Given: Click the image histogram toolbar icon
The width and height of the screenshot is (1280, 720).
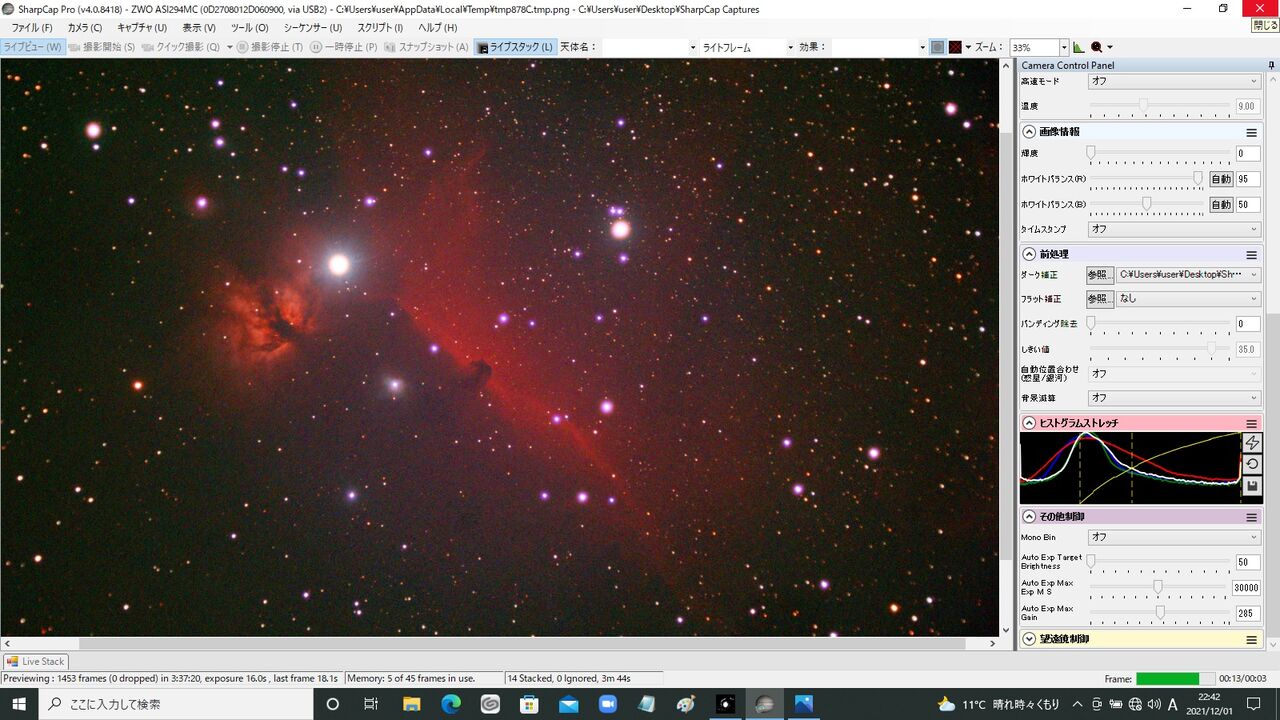Looking at the screenshot, I should (x=1079, y=47).
